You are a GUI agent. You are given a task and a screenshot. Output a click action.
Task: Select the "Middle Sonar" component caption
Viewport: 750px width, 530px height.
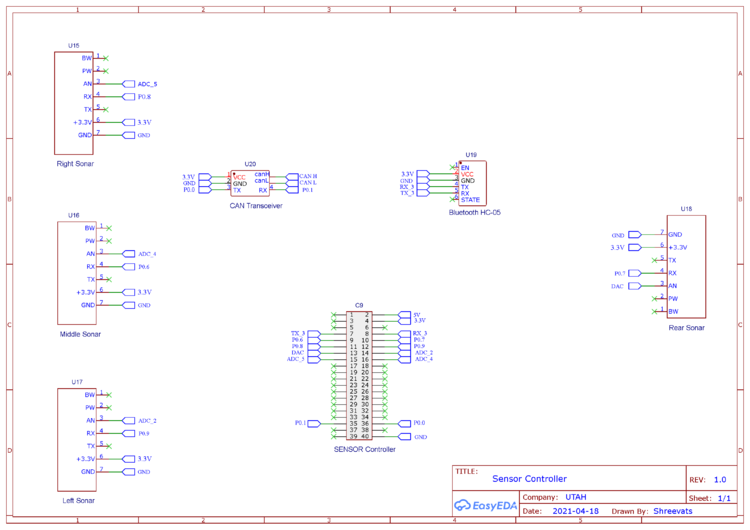coord(80,334)
